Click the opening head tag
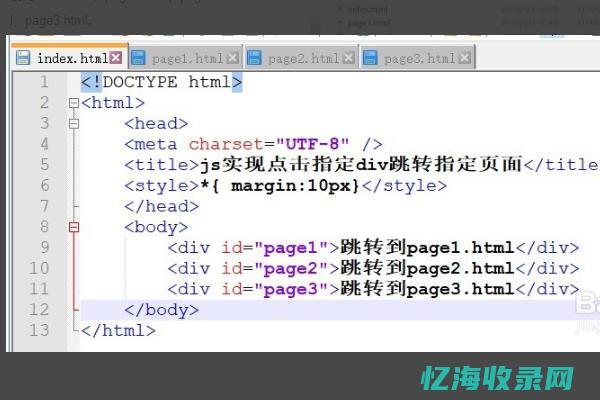The image size is (600, 400). pyautogui.click(x=156, y=123)
